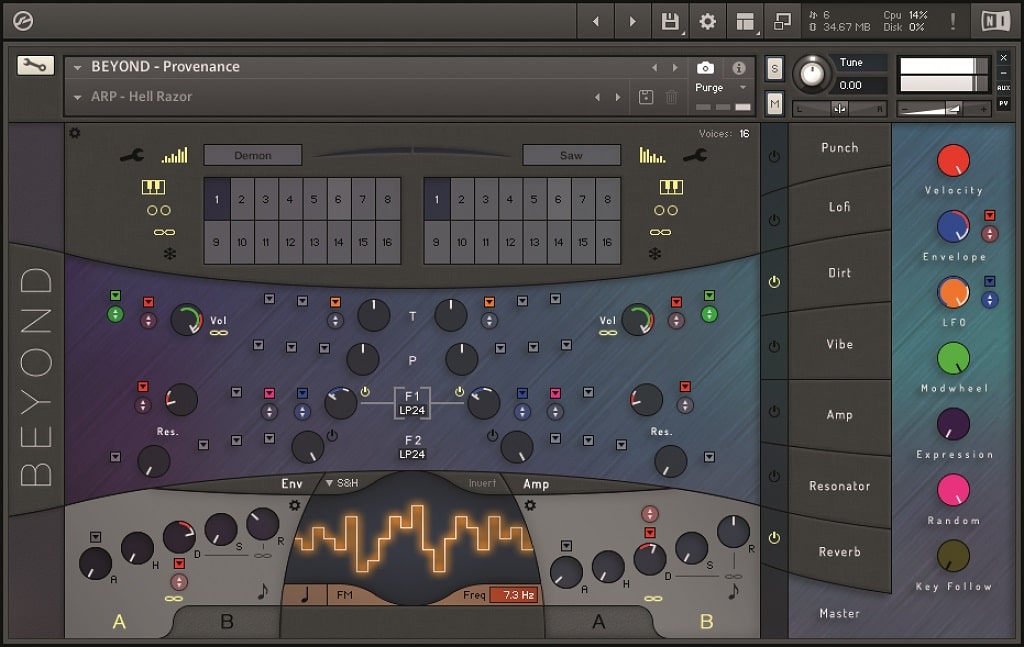This screenshot has height=647, width=1024.
Task: Click the keyboard icon left of Demon grid
Action: click(x=153, y=187)
